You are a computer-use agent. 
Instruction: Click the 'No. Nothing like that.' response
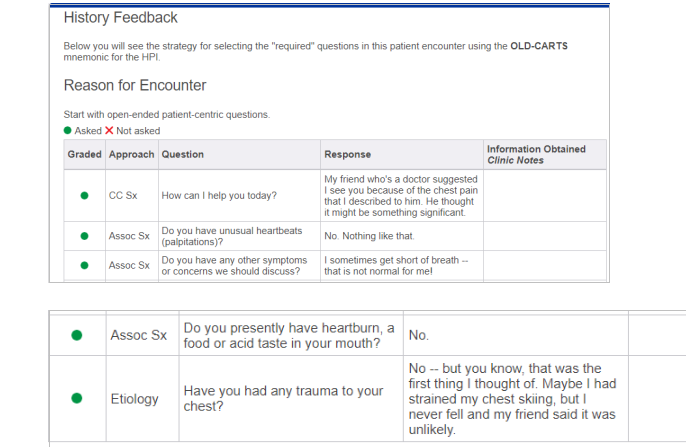(369, 236)
